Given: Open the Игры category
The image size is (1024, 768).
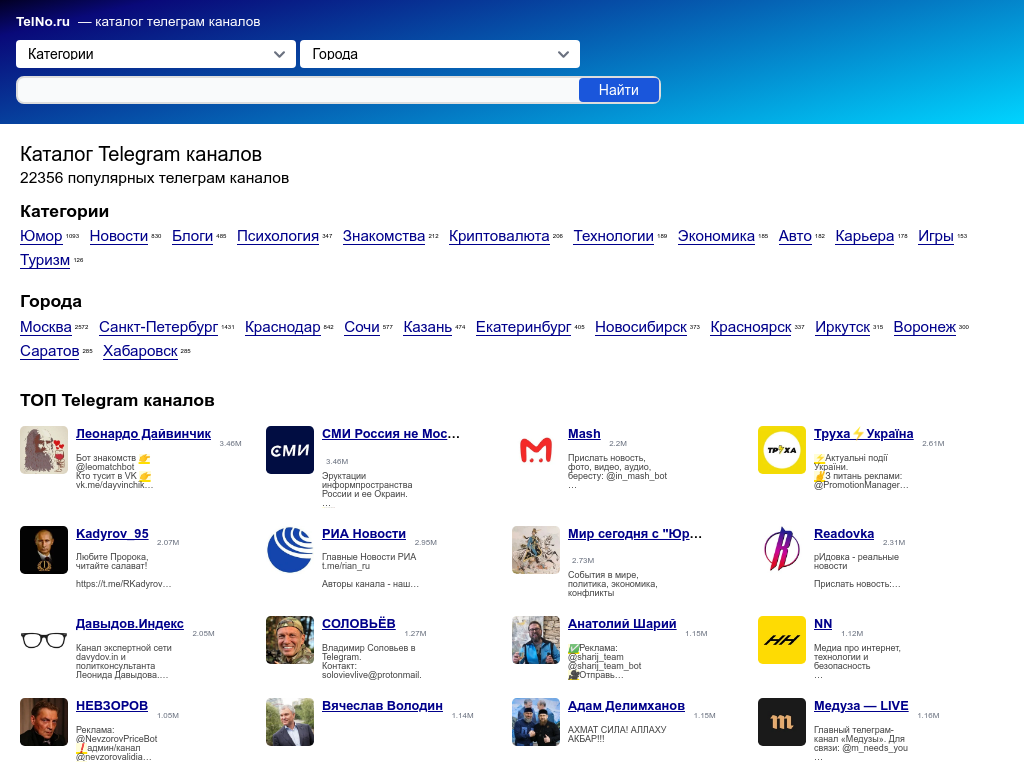Looking at the screenshot, I should pos(936,236).
